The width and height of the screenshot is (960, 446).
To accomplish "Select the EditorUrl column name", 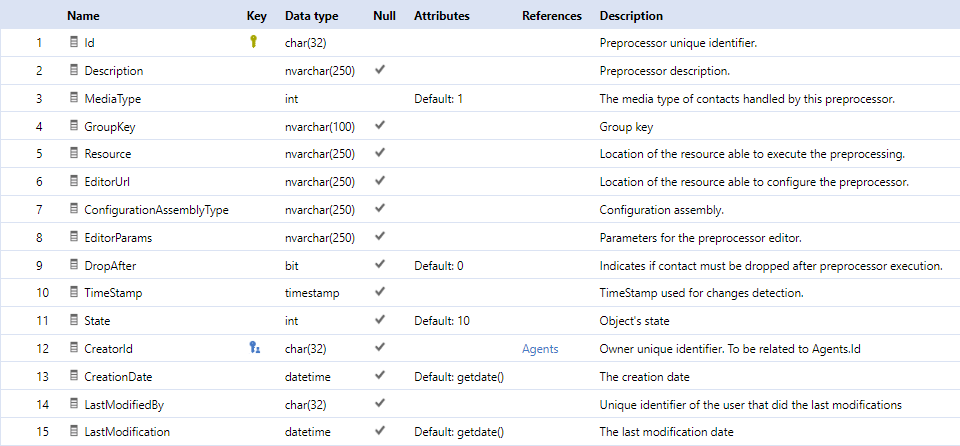I will (x=107, y=182).
